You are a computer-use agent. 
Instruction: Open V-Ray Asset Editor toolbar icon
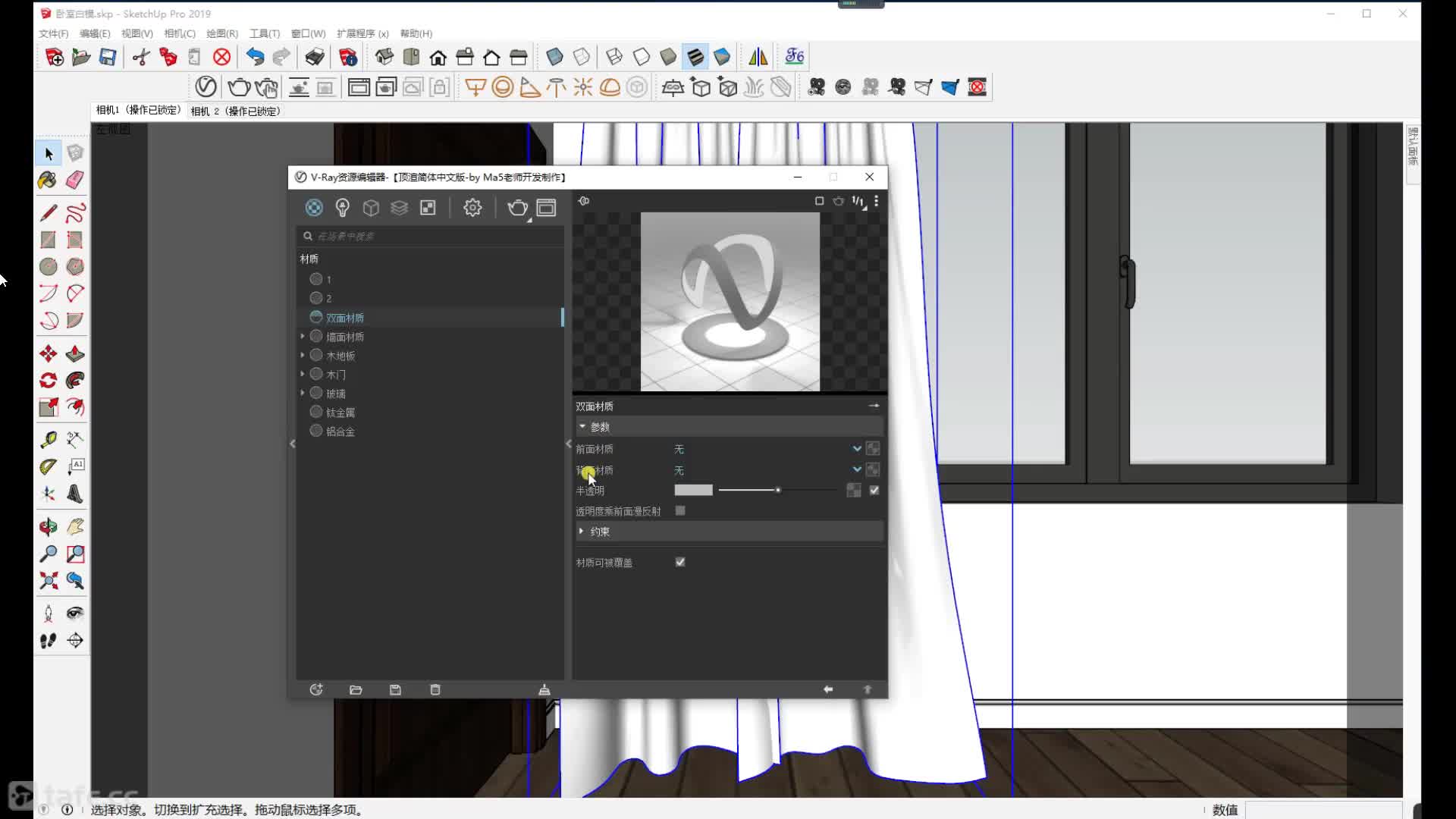[206, 87]
